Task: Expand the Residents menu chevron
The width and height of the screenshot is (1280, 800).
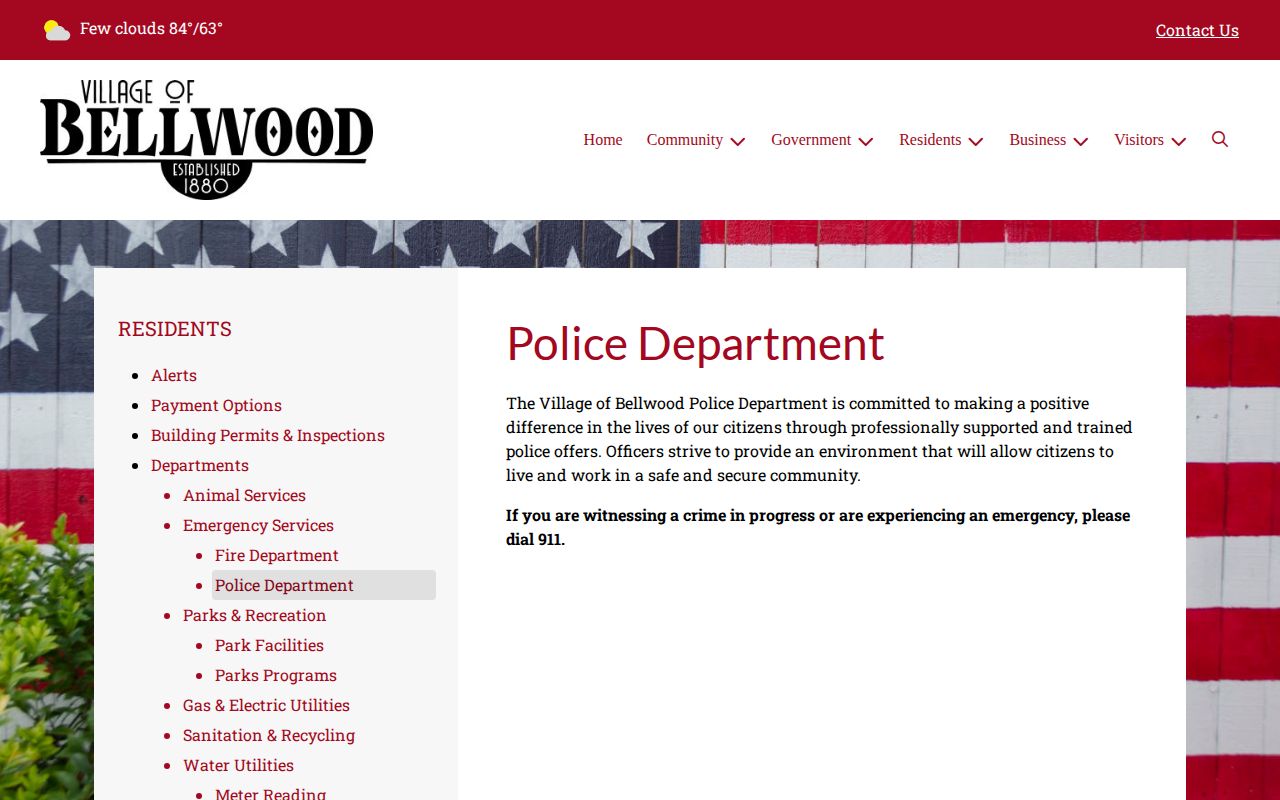Action: click(x=976, y=141)
